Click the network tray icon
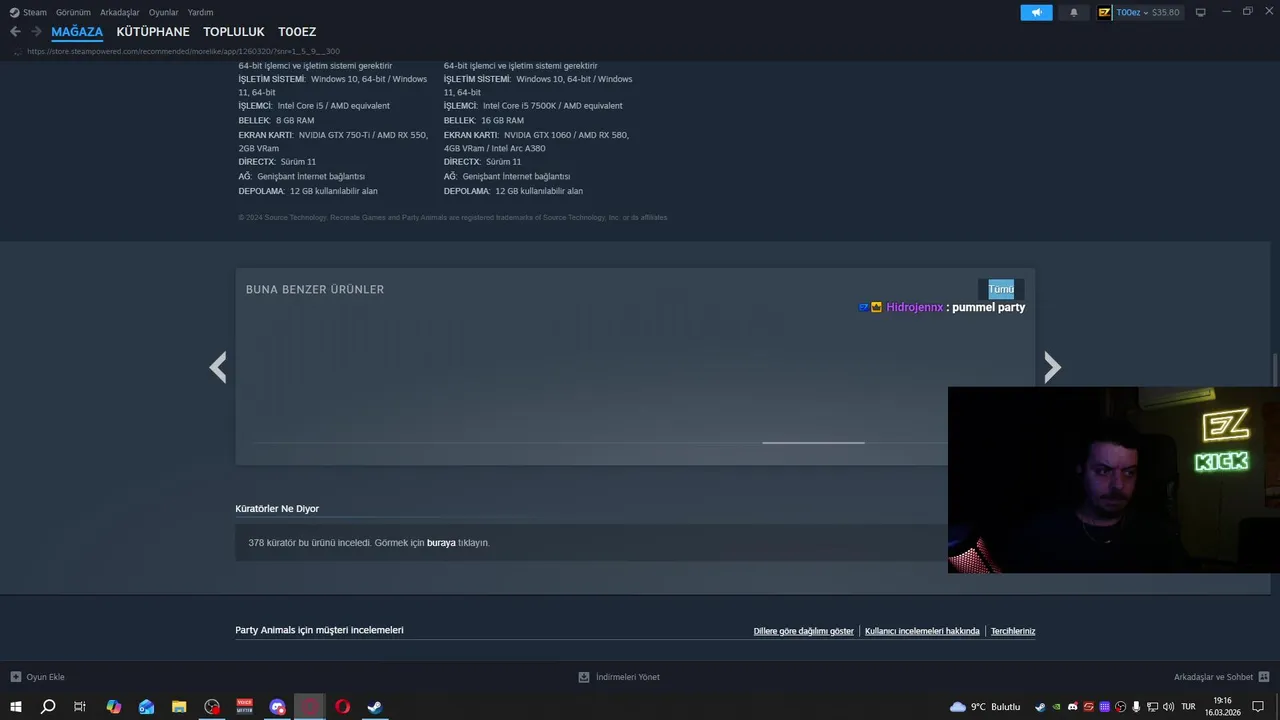Screen dimensions: 1280x720 [x=1152, y=707]
